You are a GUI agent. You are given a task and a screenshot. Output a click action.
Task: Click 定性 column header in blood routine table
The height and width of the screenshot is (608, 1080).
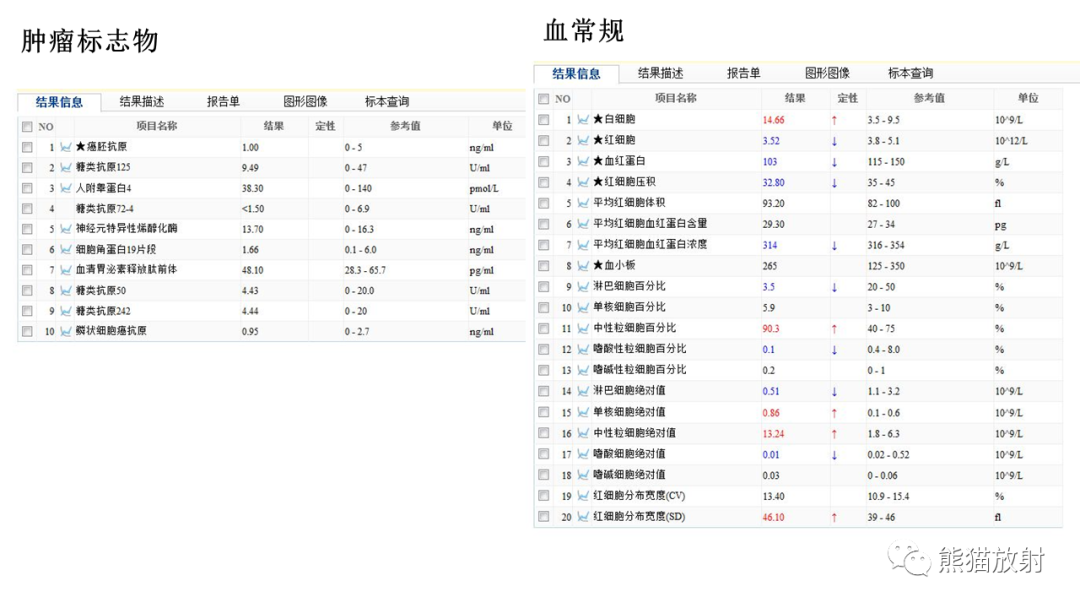[x=847, y=98]
